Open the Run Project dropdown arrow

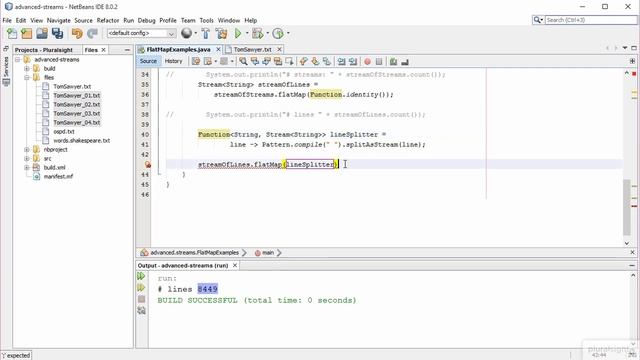[247, 33]
